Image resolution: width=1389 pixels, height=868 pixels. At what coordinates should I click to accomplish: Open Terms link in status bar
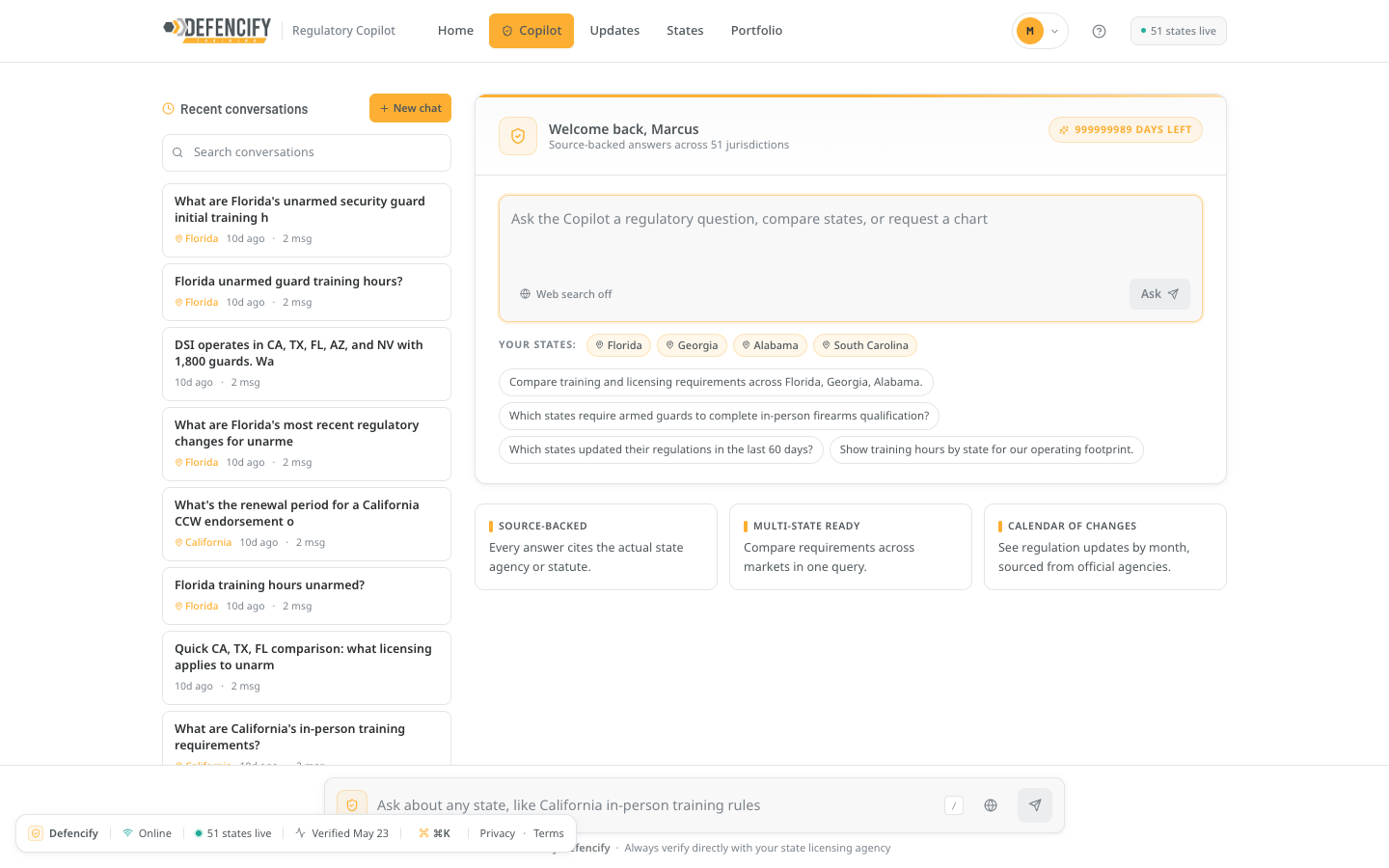tap(549, 833)
